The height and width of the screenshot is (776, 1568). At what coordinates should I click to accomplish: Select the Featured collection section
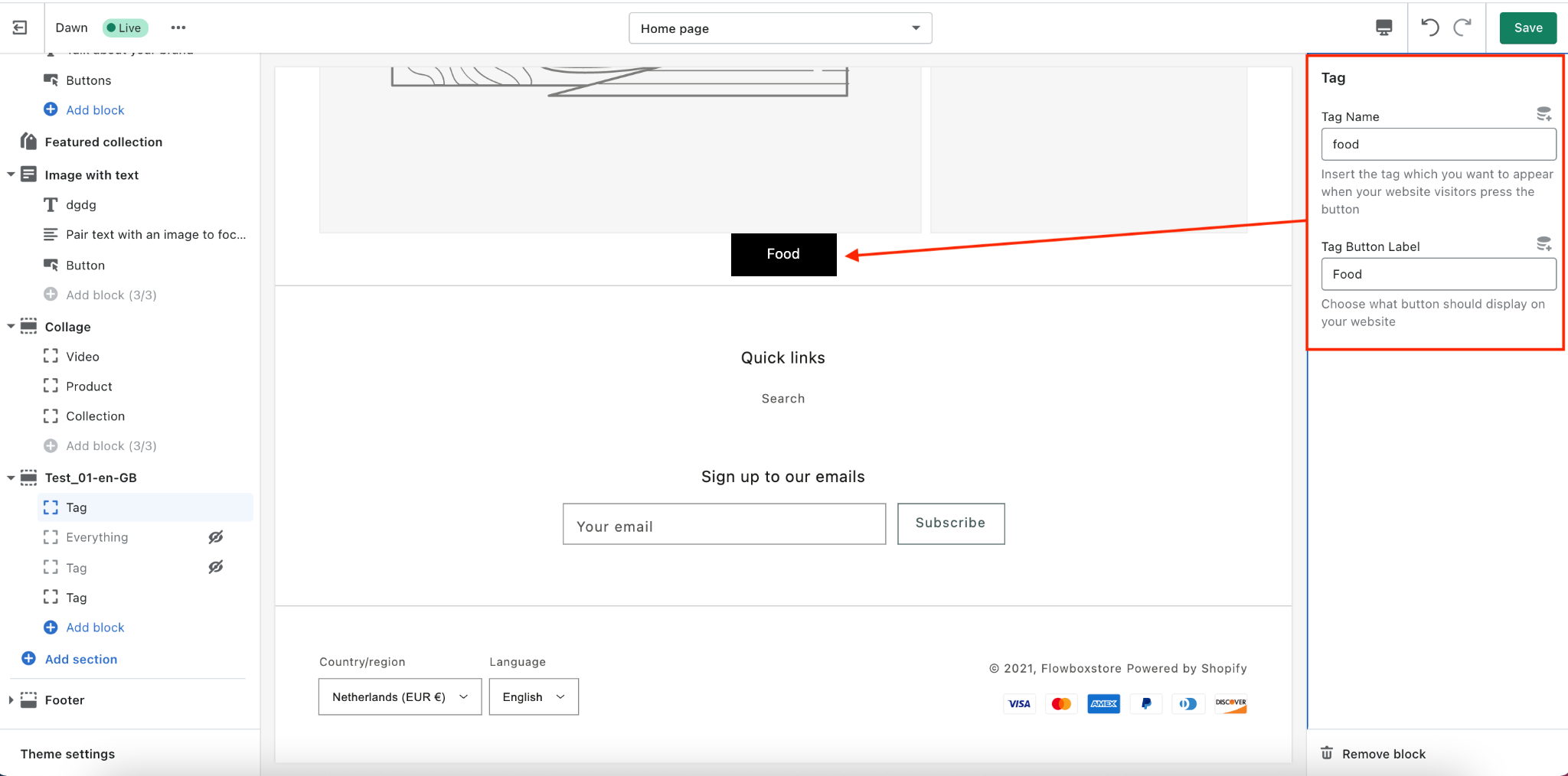(x=103, y=142)
